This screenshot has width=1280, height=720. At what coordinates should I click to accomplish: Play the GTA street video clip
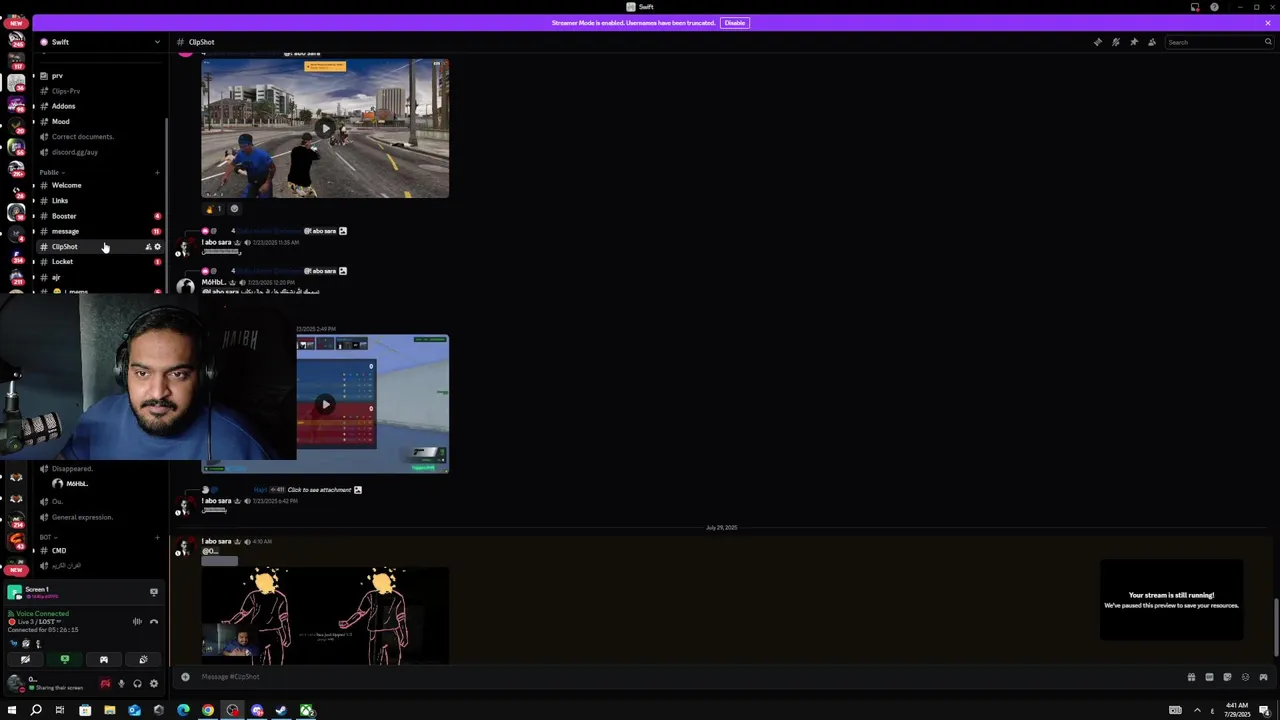(325, 128)
